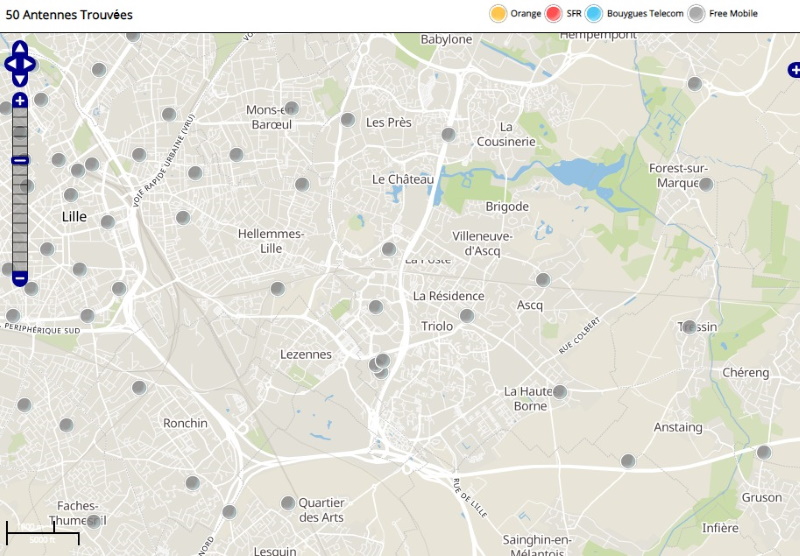
Task: Select antenna marker left of Quartier des Arts
Action: [x=288, y=503]
